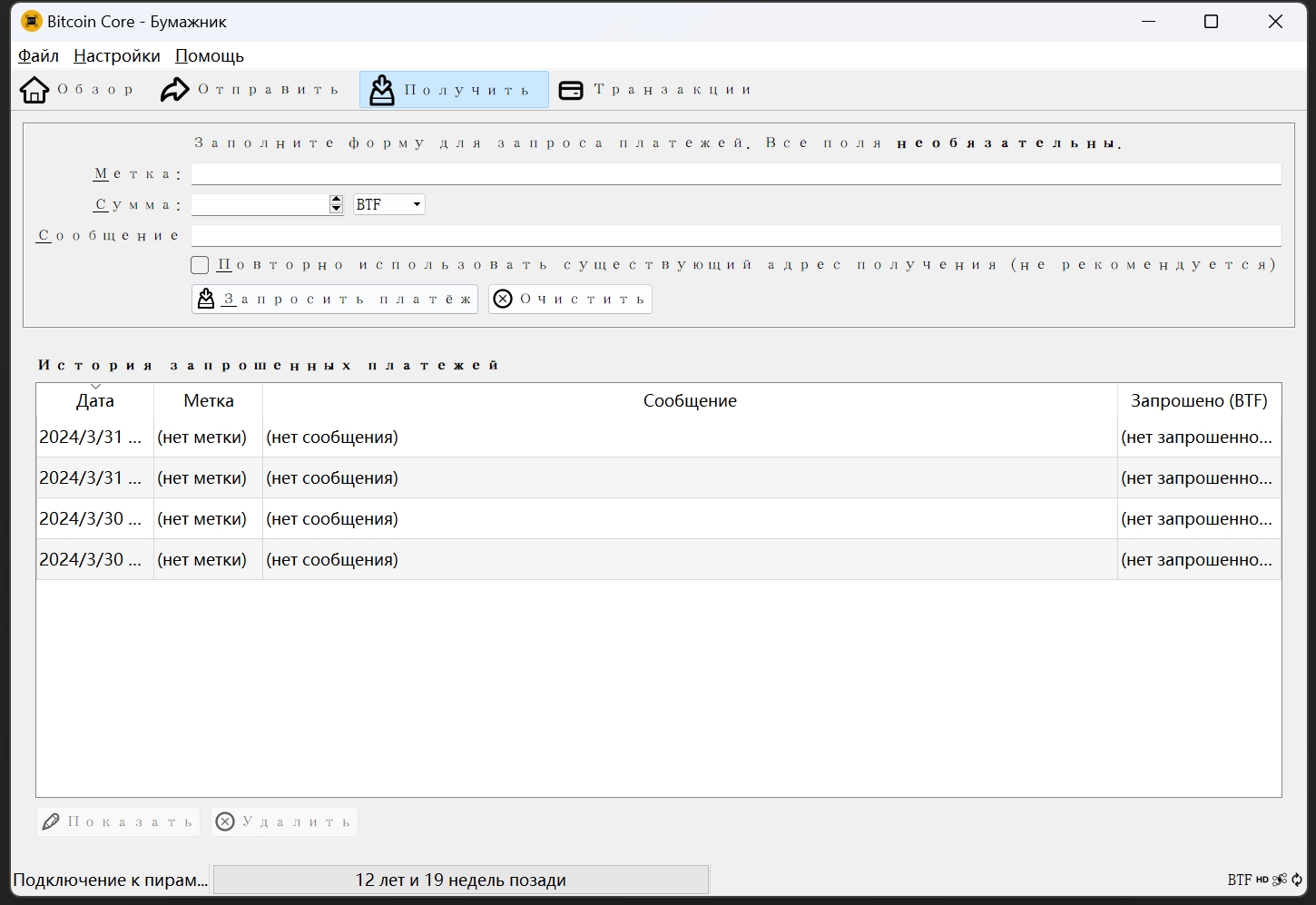Open the Настройки menu

117,55
